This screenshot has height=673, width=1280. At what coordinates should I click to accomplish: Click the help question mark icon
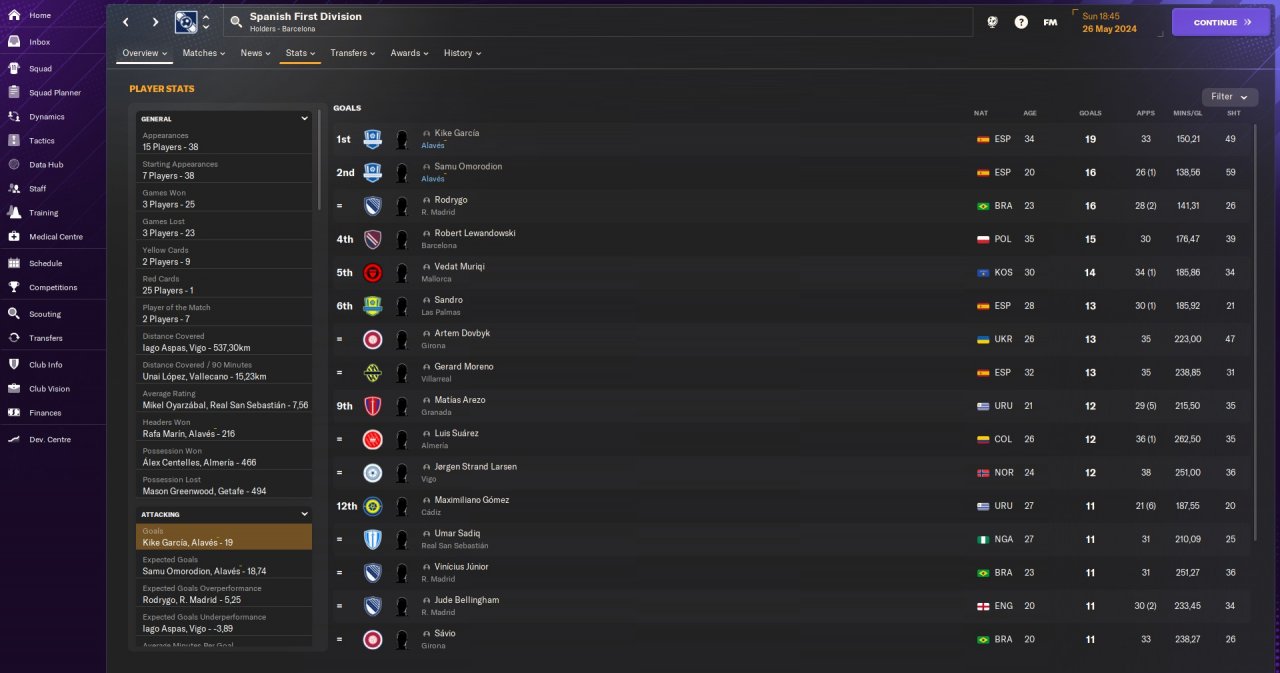[1021, 22]
